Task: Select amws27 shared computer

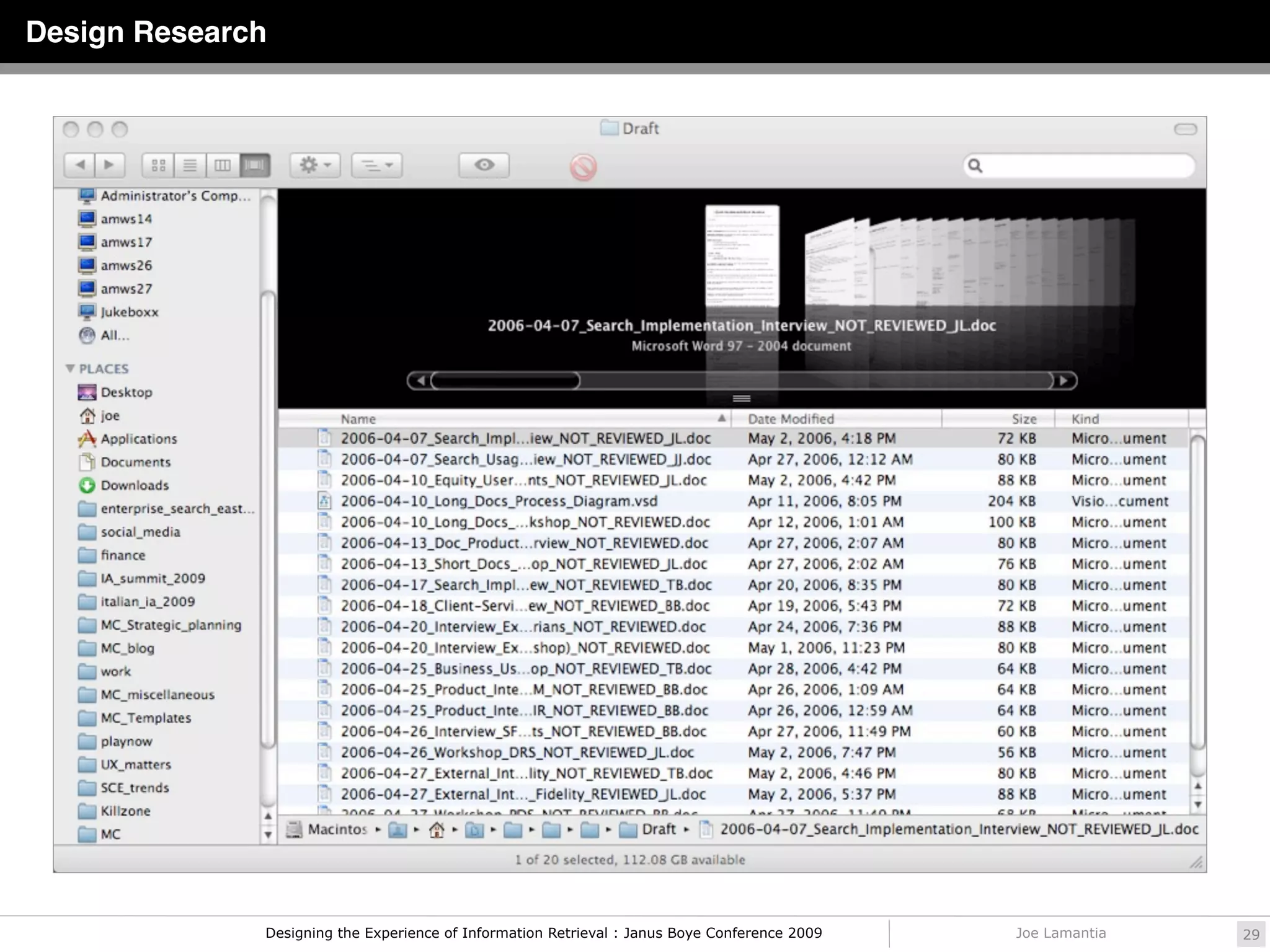Action: point(115,289)
